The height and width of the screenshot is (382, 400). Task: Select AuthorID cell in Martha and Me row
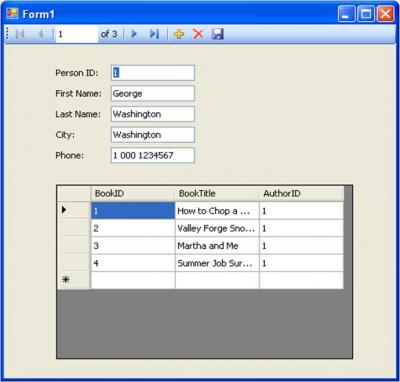pyautogui.click(x=301, y=246)
